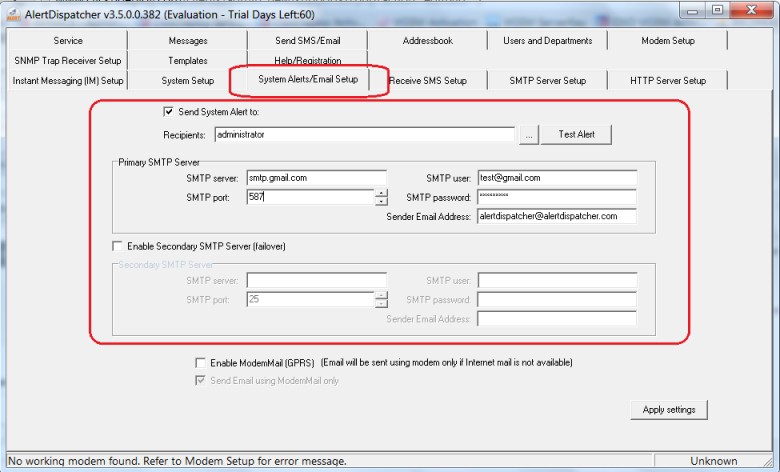Minimize the AlertDispatcher window

click(x=692, y=10)
